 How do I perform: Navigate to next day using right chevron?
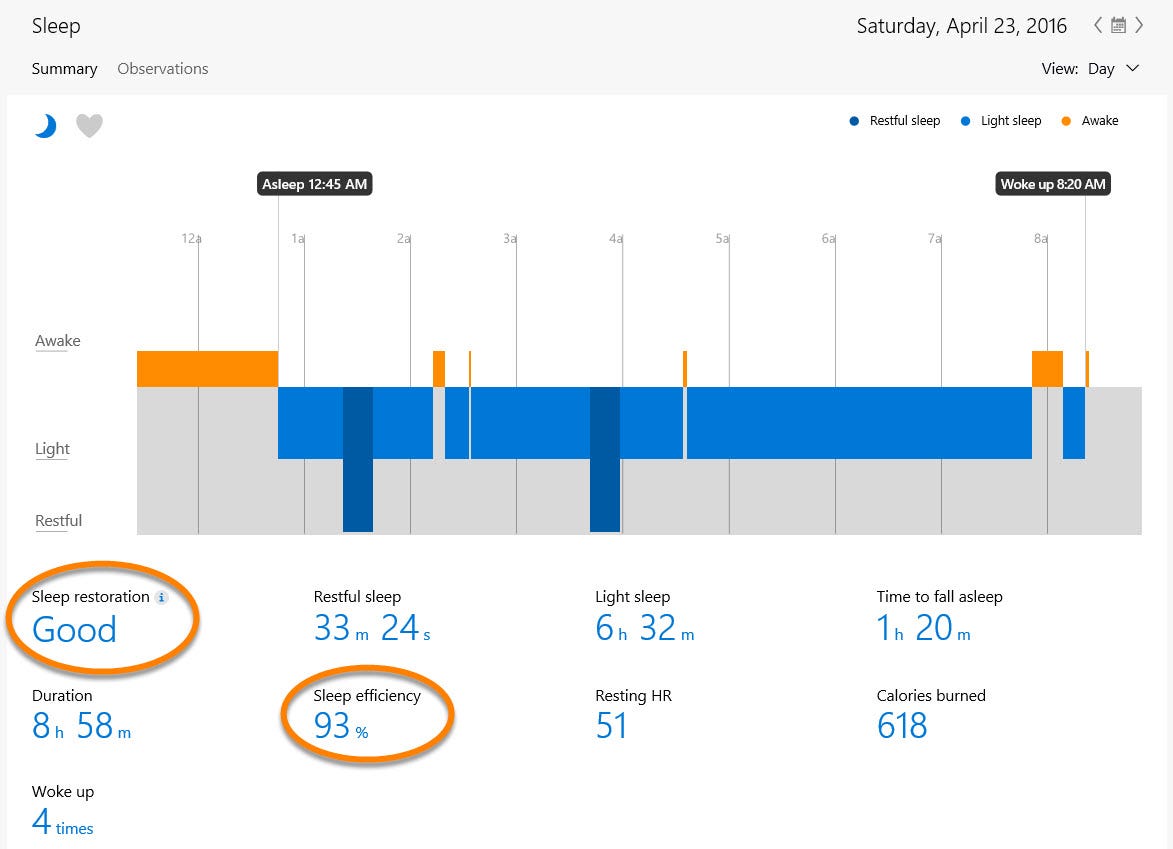pos(1139,25)
